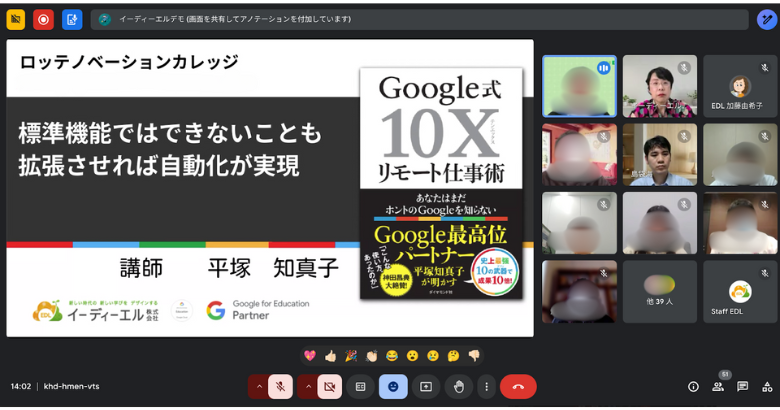The image size is (780, 410).
Task: Open more options three-dot menu
Action: click(487, 387)
